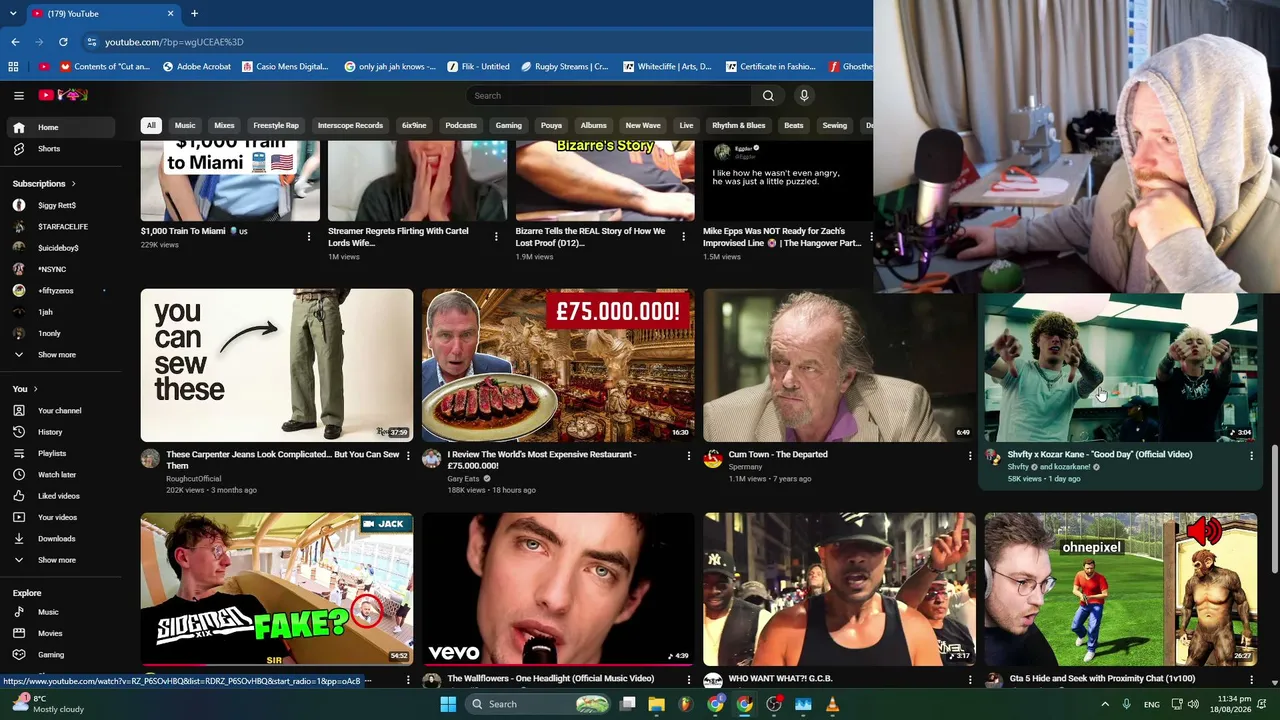Screen dimensions: 1280x720
Task: Click the YouTube search field
Action: pyautogui.click(x=608, y=95)
